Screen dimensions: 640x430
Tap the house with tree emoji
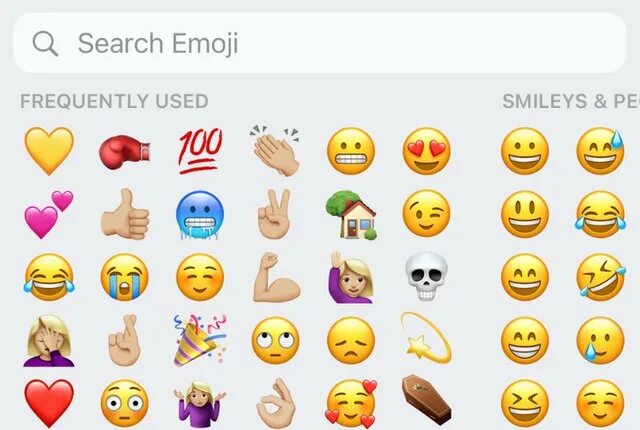coord(351,214)
